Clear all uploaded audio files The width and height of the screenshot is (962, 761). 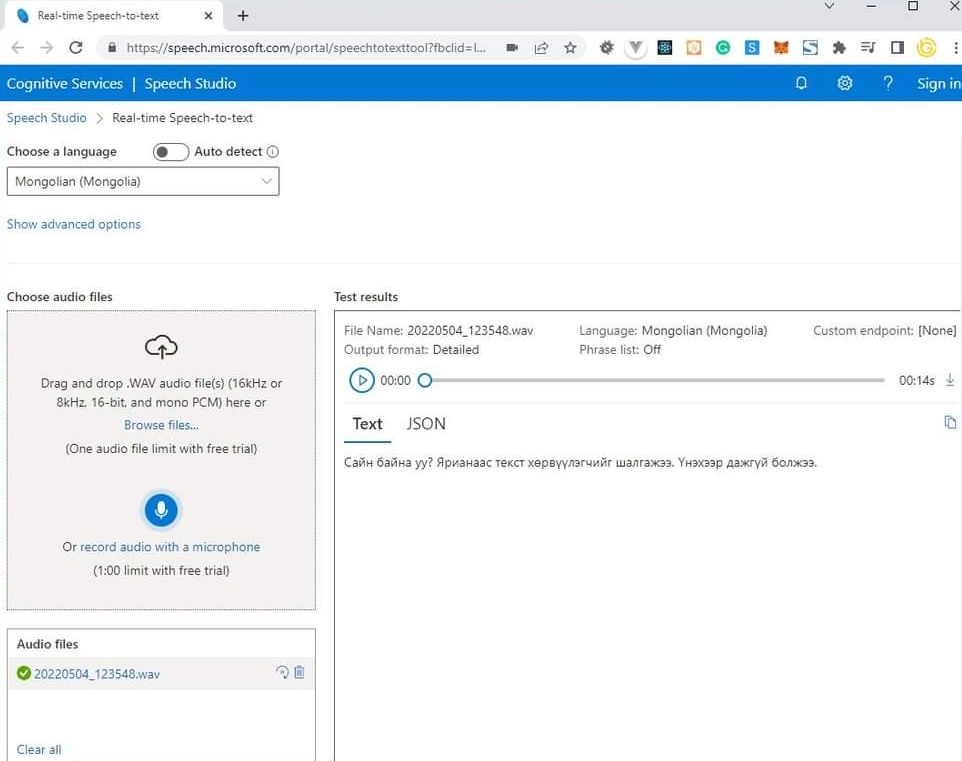(x=38, y=749)
